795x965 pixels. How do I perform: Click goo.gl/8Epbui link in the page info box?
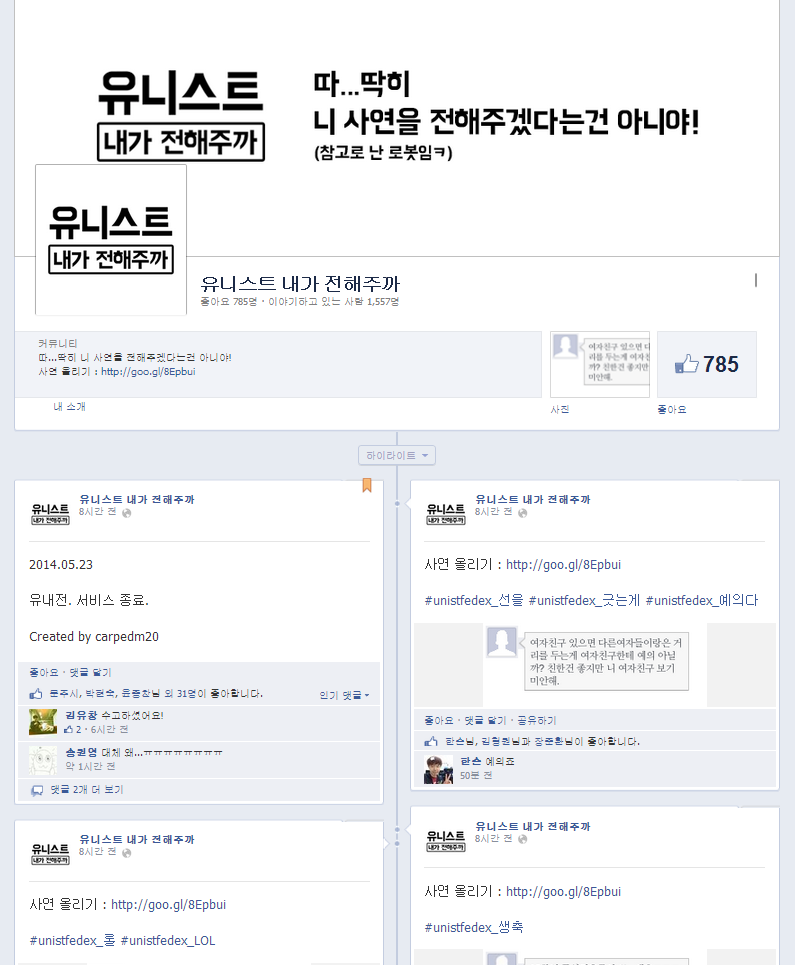click(x=148, y=372)
